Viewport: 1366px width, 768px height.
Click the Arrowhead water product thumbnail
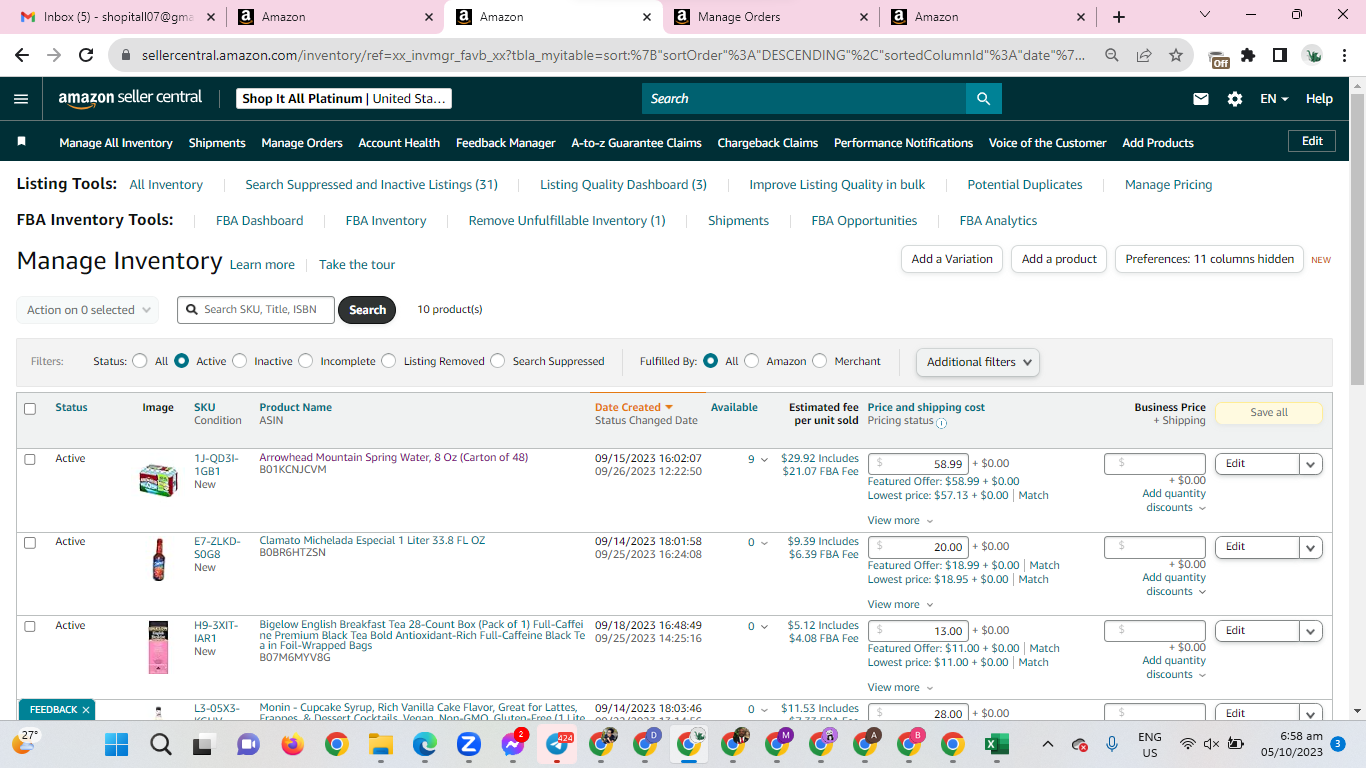[x=158, y=480]
